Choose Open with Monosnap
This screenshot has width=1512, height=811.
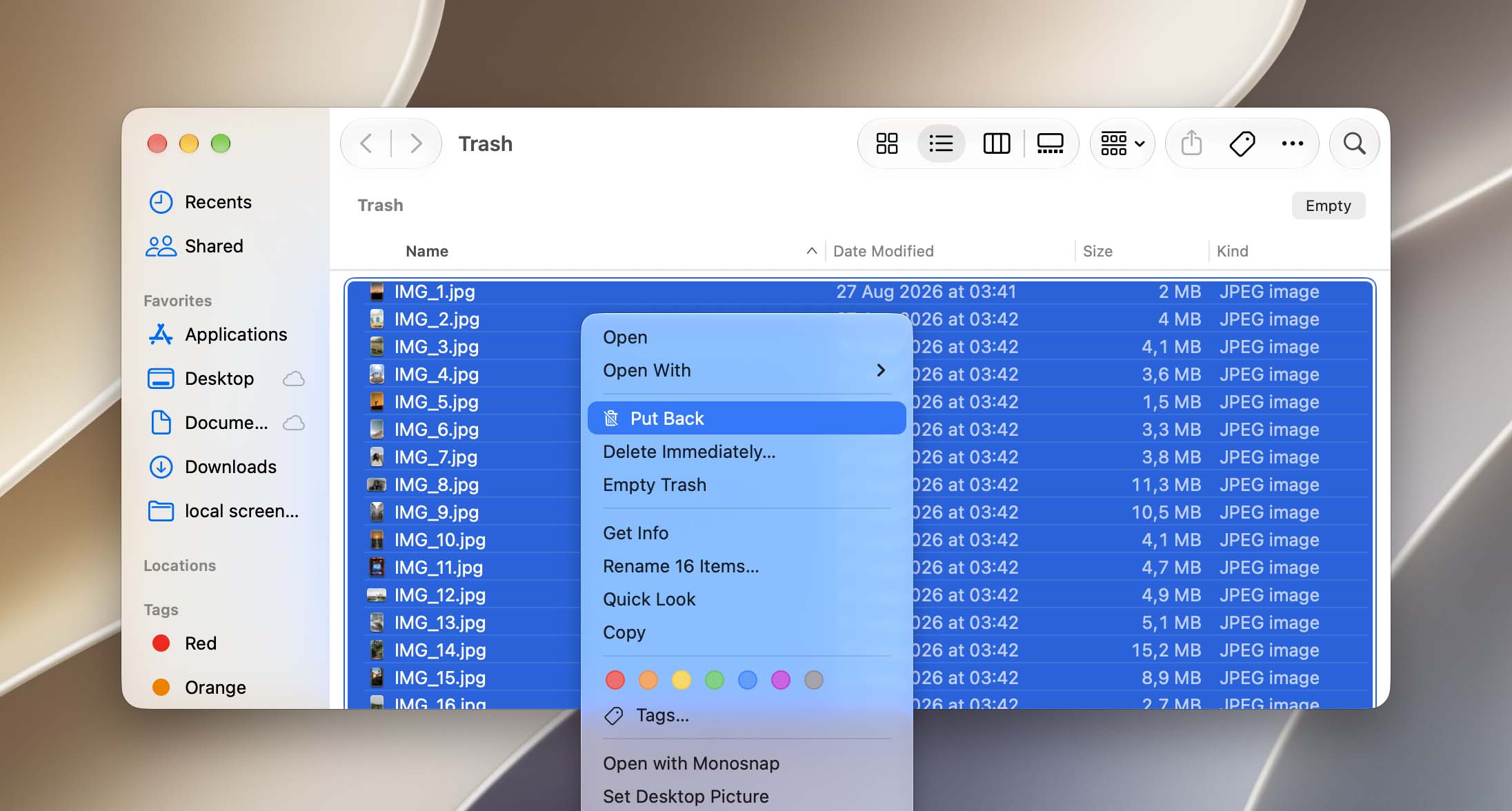tap(746, 763)
